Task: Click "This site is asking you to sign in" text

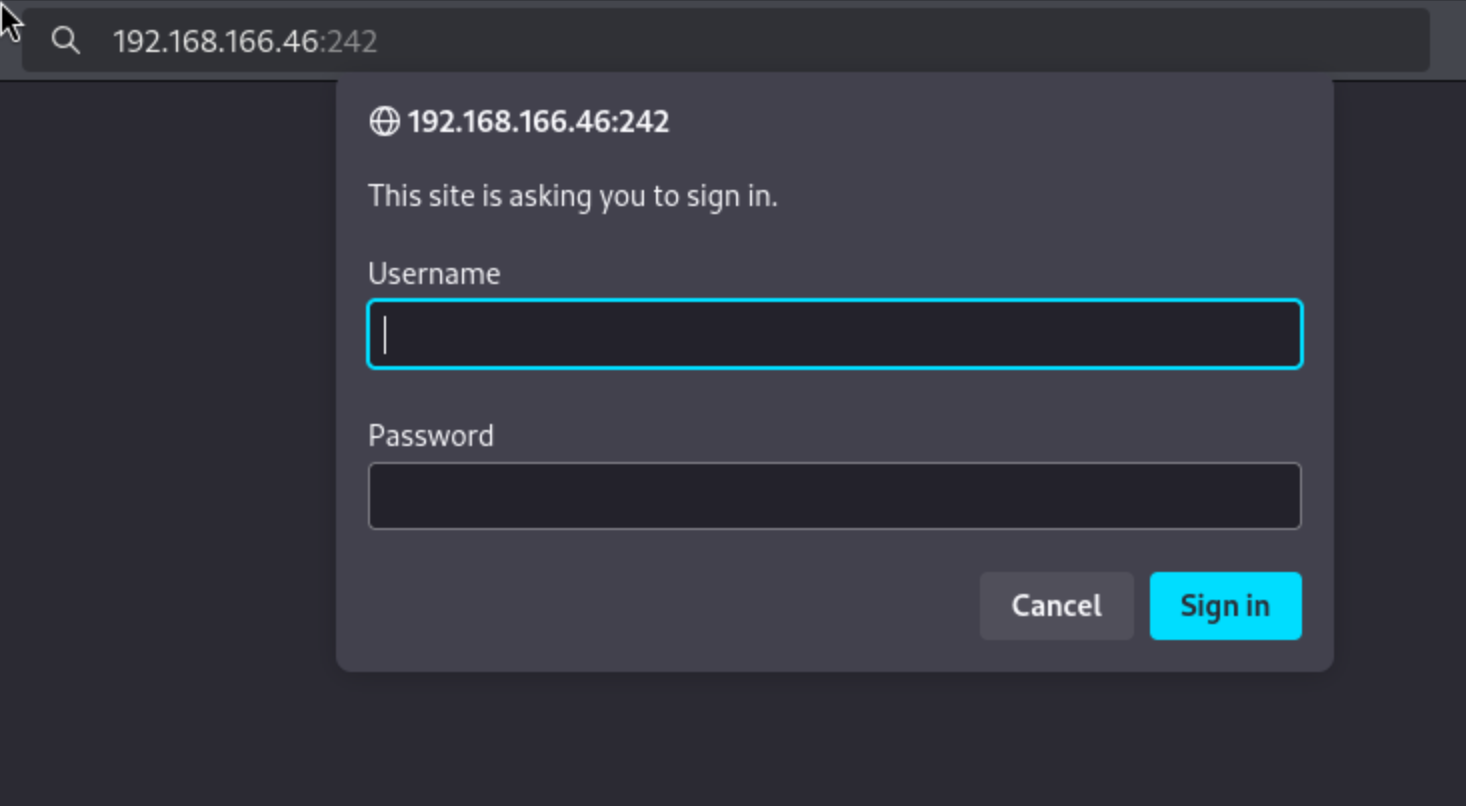Action: [x=572, y=196]
